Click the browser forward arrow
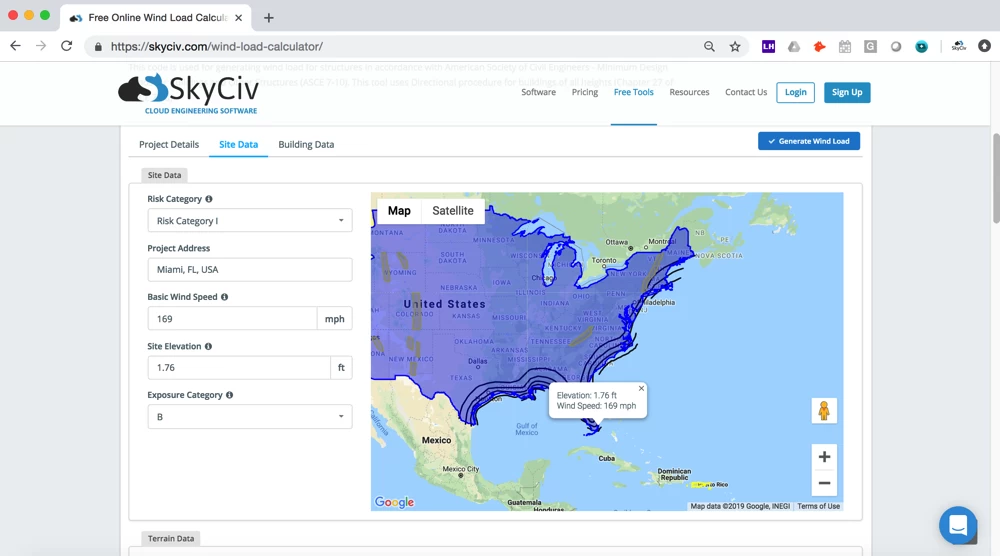The width and height of the screenshot is (1000, 556). [x=41, y=46]
